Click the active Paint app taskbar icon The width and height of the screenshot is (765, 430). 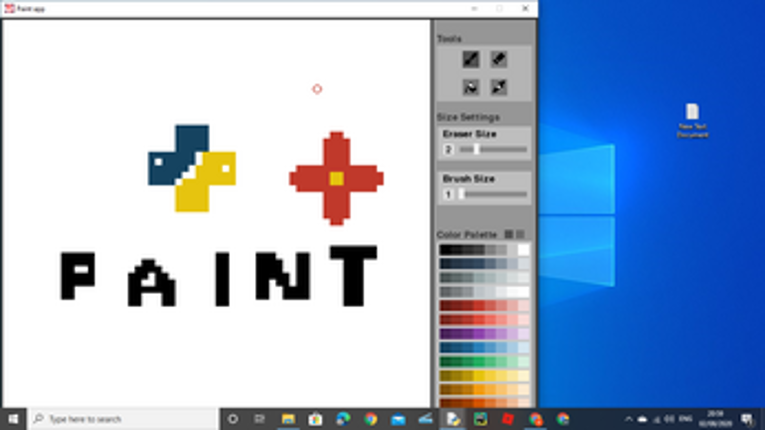click(x=453, y=419)
